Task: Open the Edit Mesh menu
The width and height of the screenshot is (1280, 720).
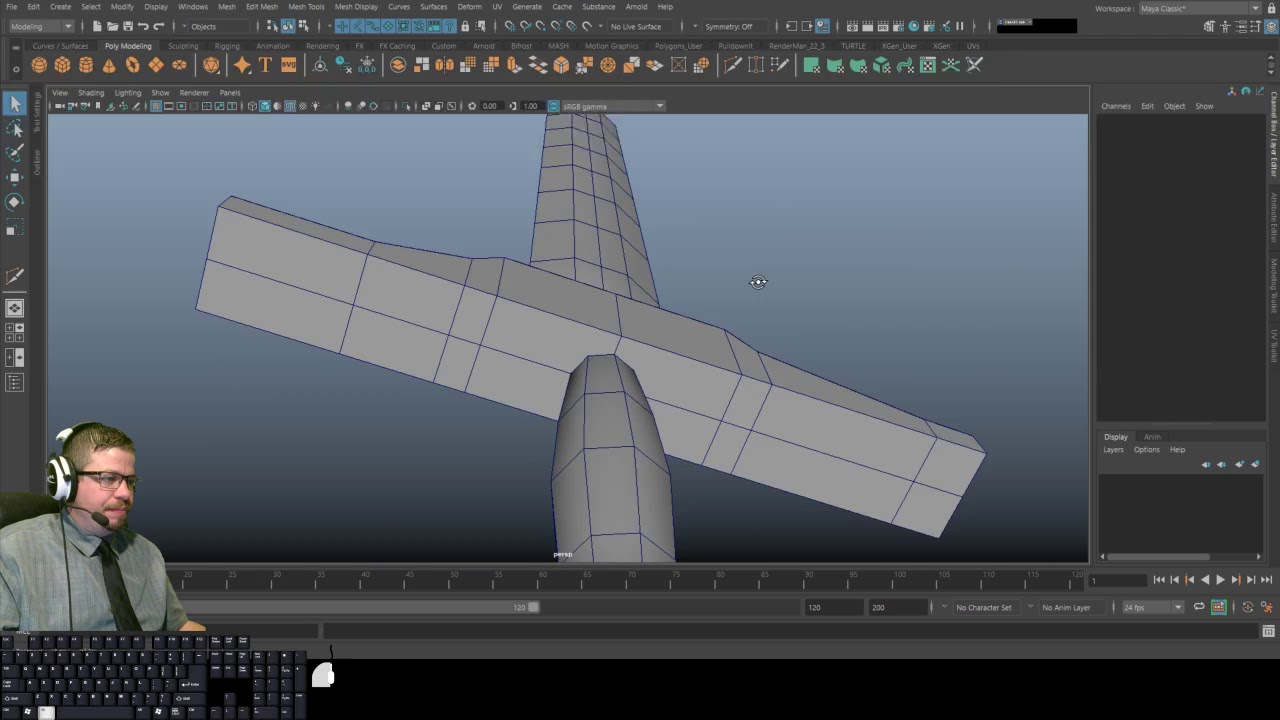Action: (x=262, y=7)
